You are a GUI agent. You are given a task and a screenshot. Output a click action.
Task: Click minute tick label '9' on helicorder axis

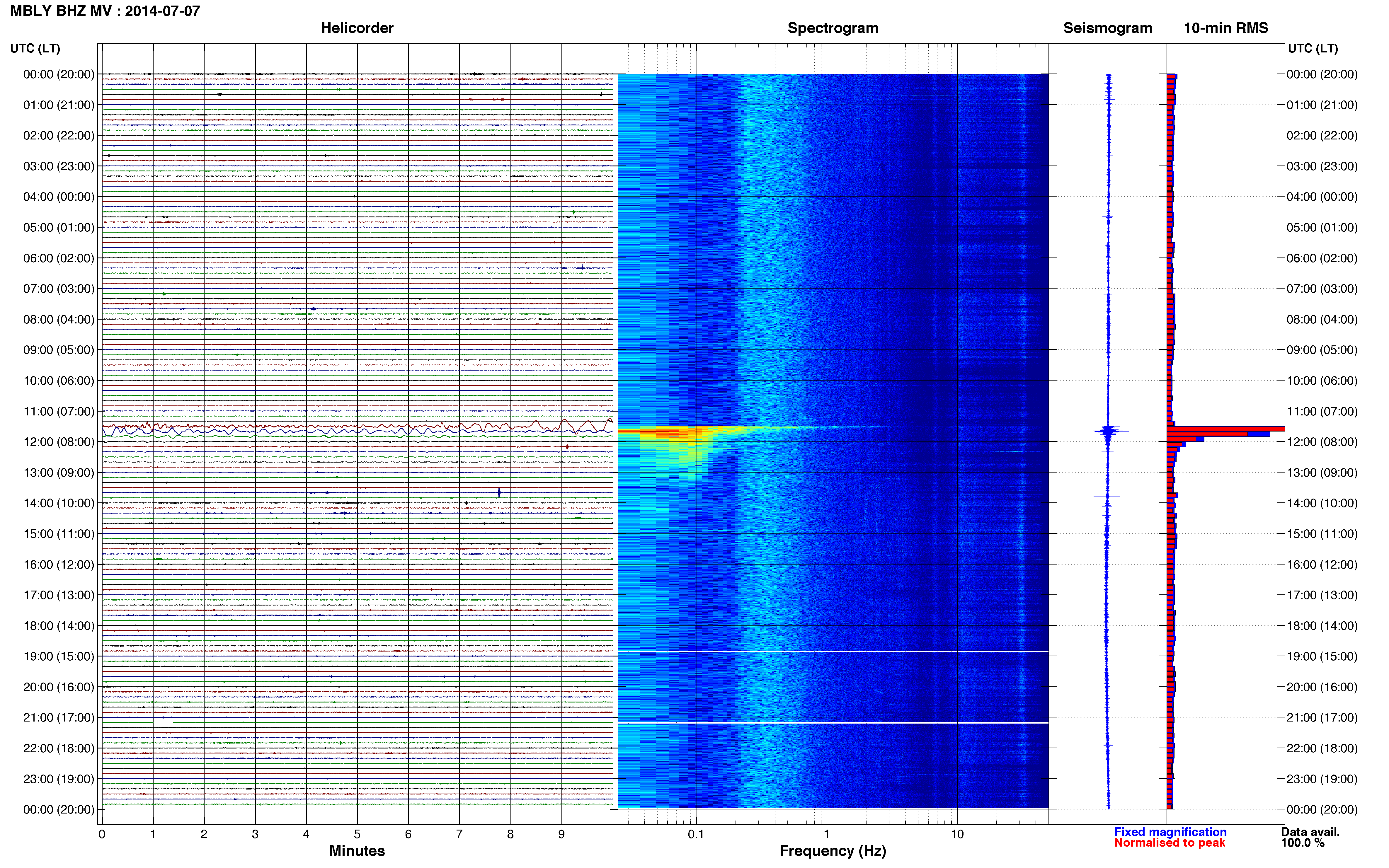coord(561,834)
